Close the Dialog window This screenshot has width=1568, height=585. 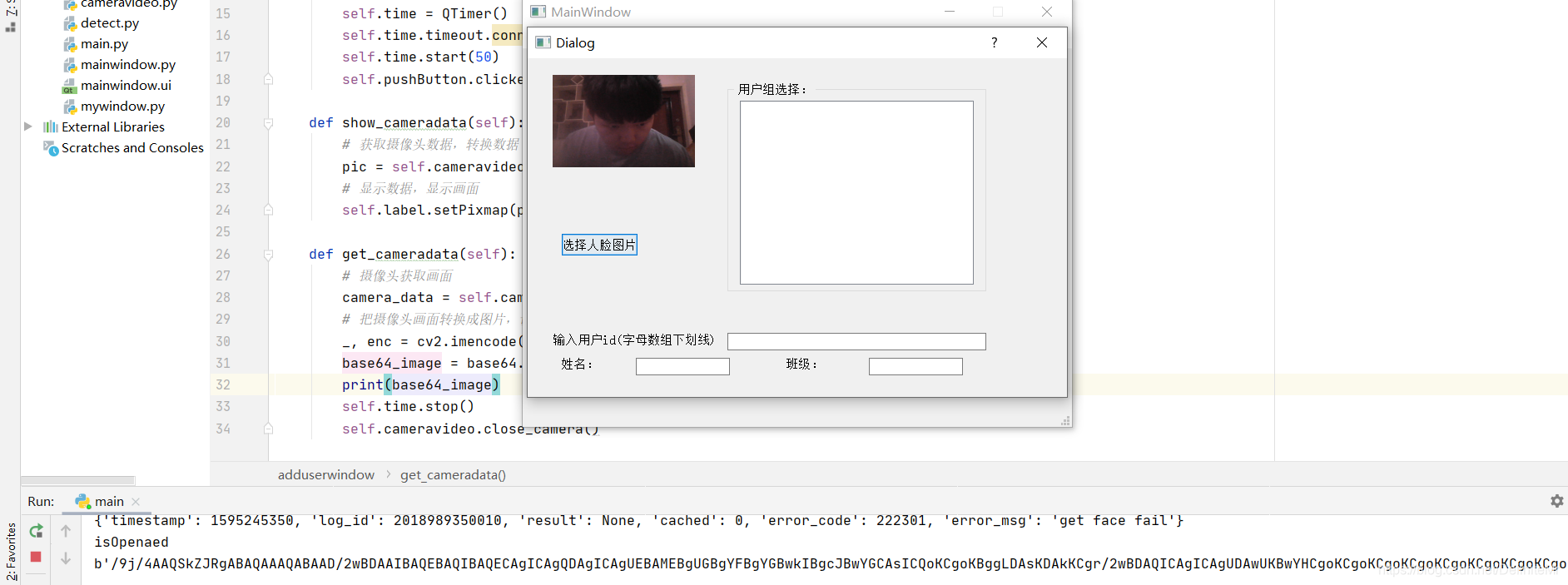[1042, 42]
